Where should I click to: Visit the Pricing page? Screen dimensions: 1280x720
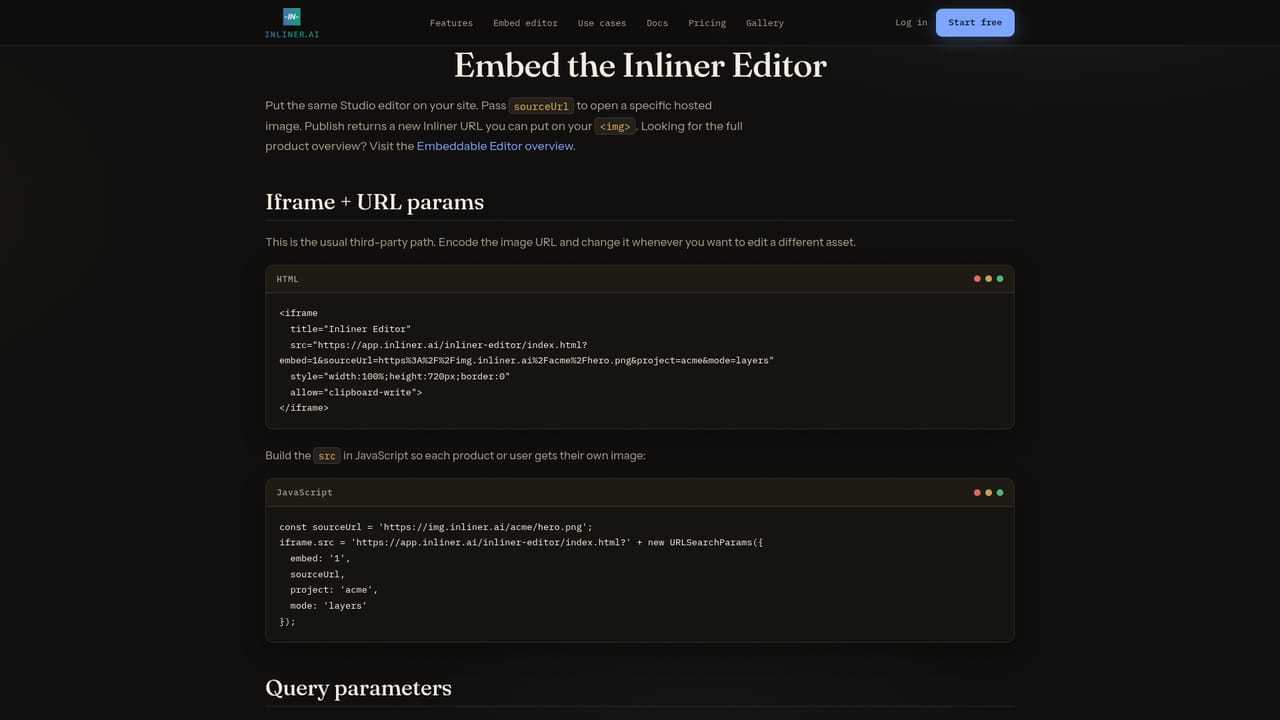(707, 23)
